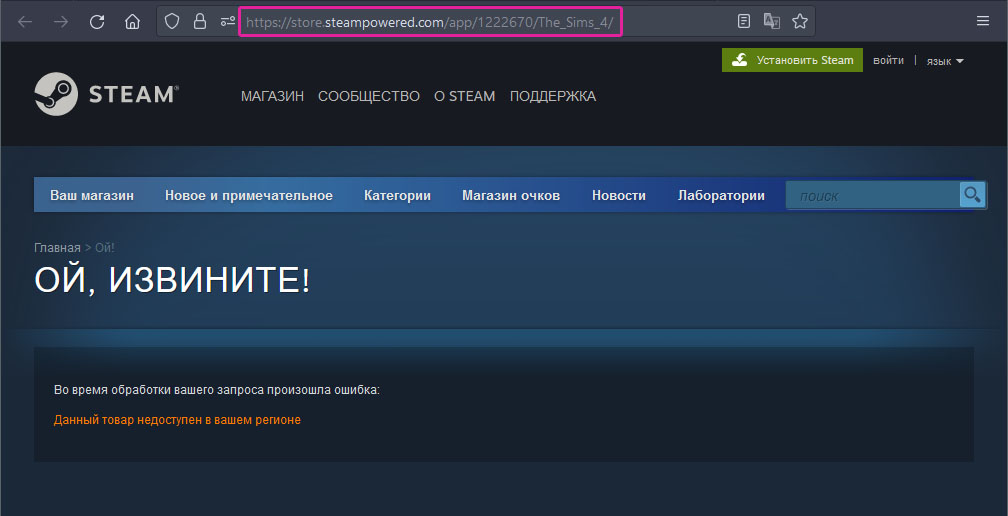Open the Категории menu

[x=397, y=196]
